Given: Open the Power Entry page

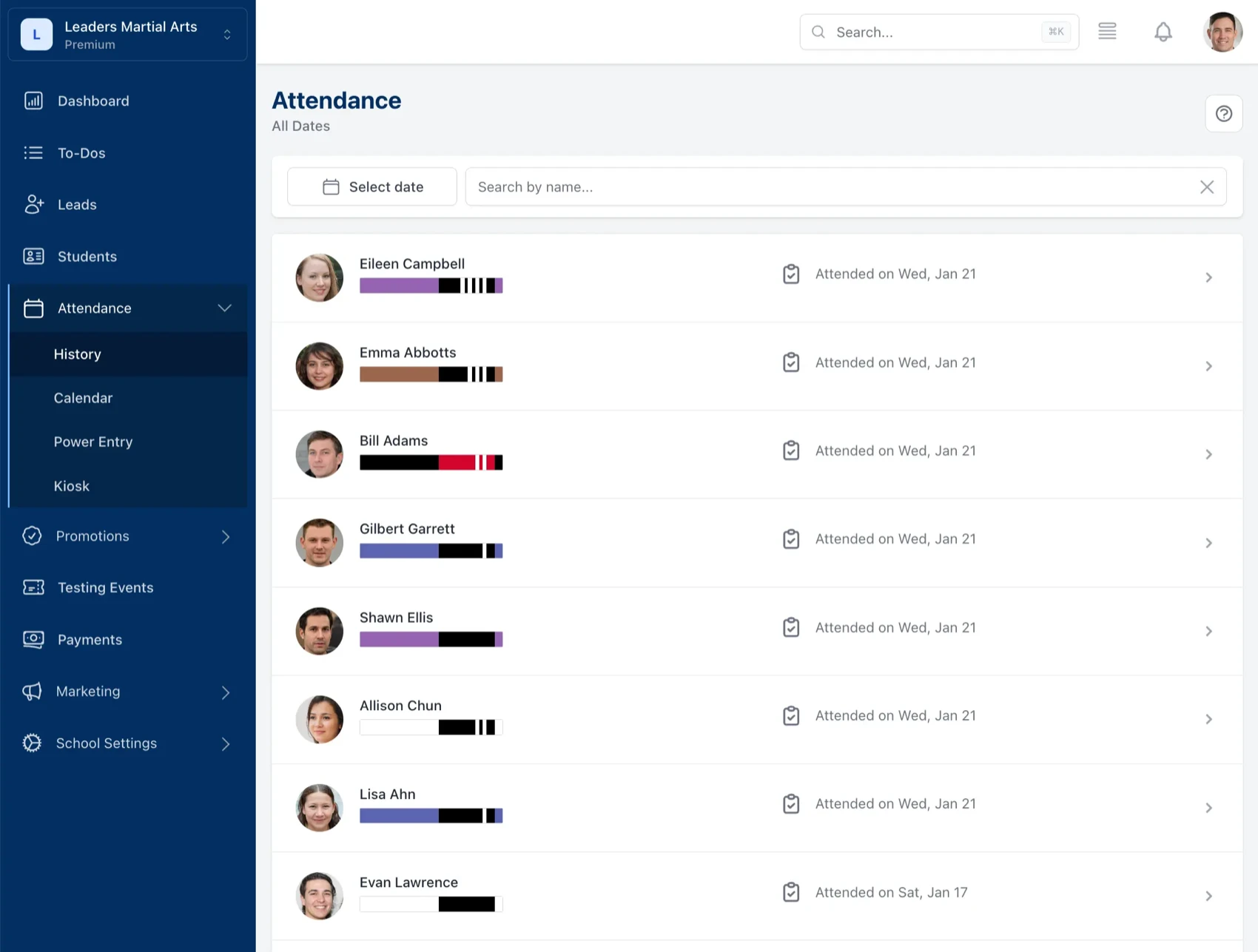Looking at the screenshot, I should pyautogui.click(x=93, y=442).
